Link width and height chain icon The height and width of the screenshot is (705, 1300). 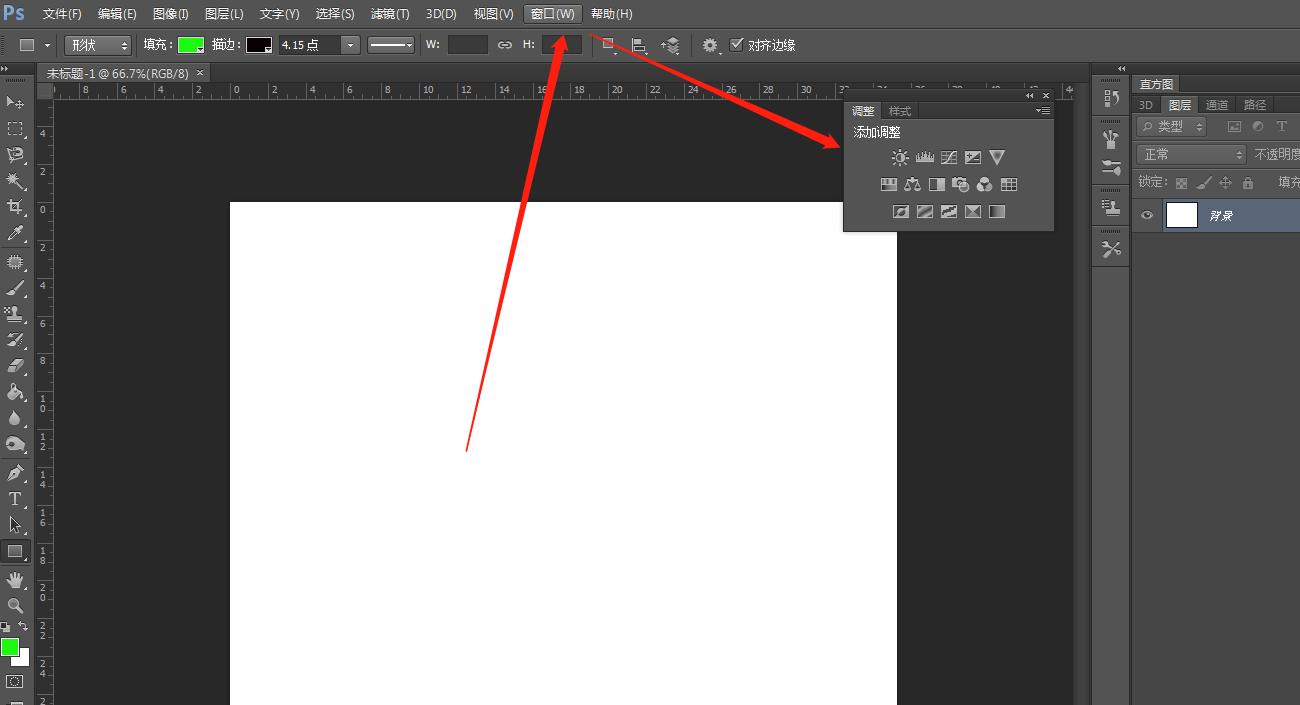tap(505, 45)
